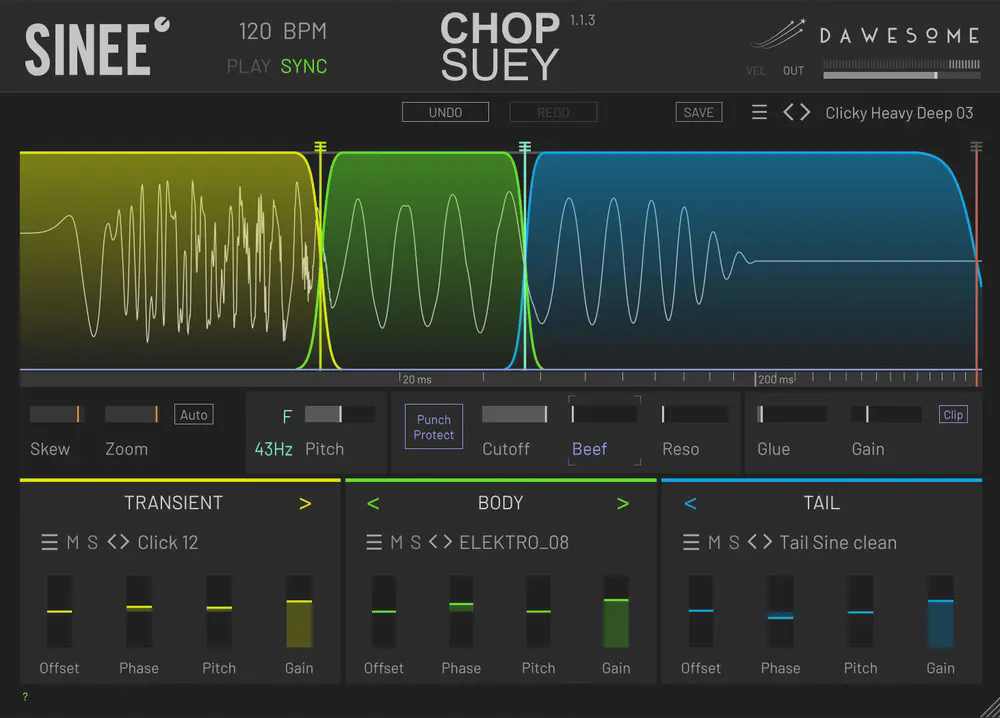Toggle the Clip button
This screenshot has height=718, width=1000.
point(953,415)
